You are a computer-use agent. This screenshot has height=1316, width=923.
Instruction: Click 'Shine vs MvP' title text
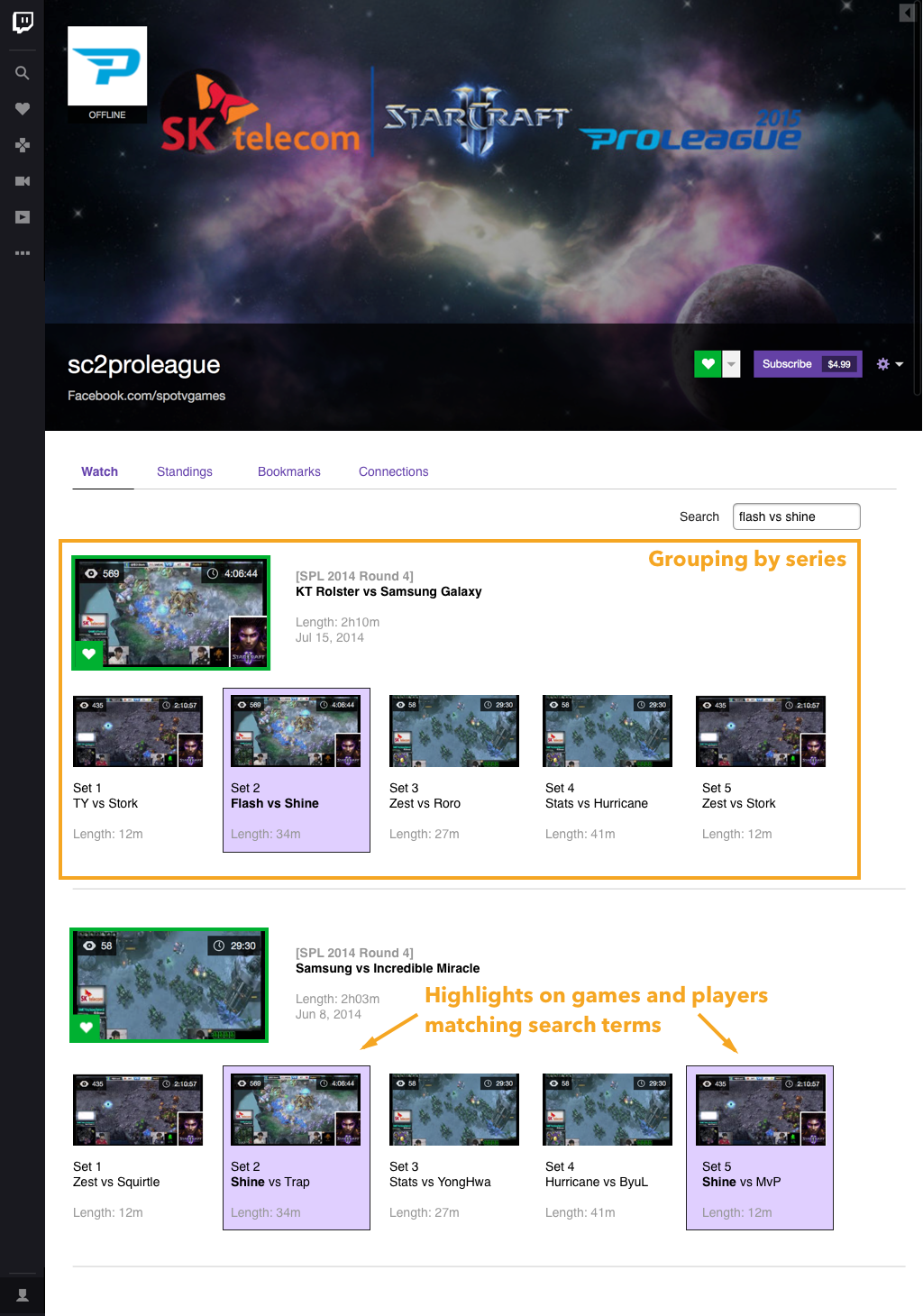(742, 1182)
